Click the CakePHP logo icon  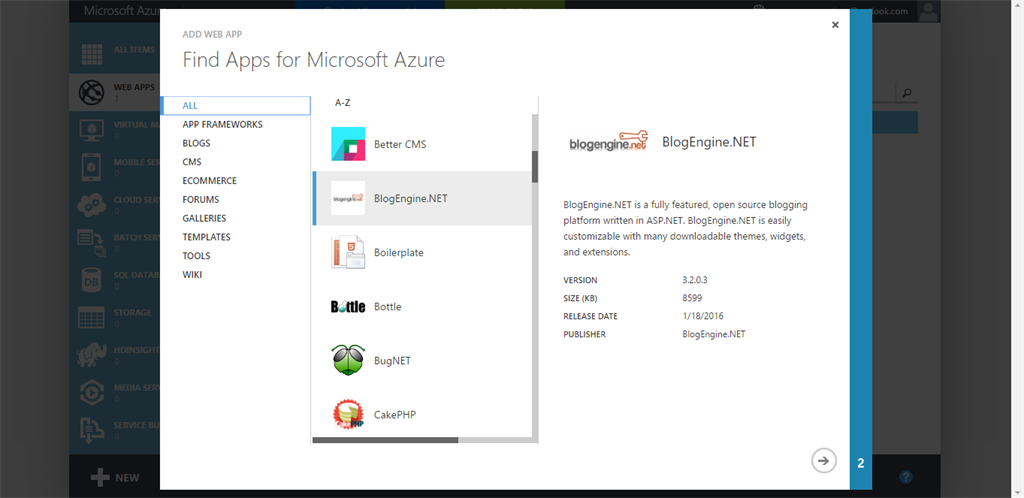[x=348, y=414]
